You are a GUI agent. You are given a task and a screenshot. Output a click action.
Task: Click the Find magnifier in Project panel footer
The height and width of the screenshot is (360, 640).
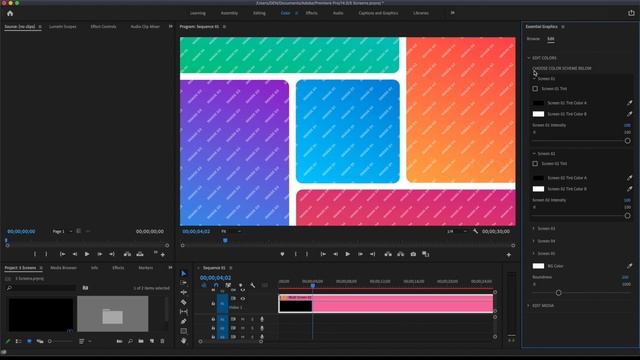tap(130, 341)
